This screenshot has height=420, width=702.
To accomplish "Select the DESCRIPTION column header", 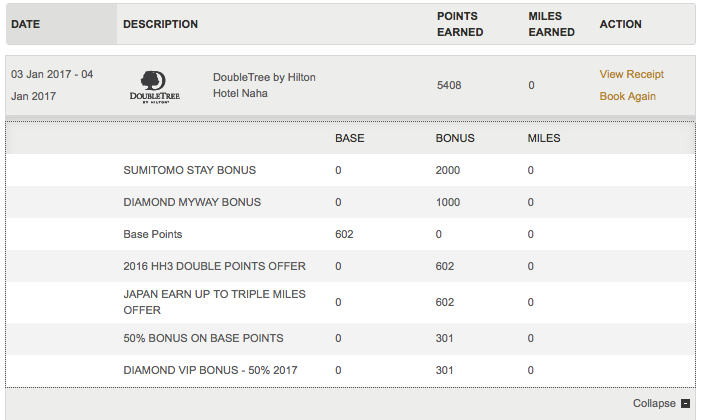I will 160,24.
